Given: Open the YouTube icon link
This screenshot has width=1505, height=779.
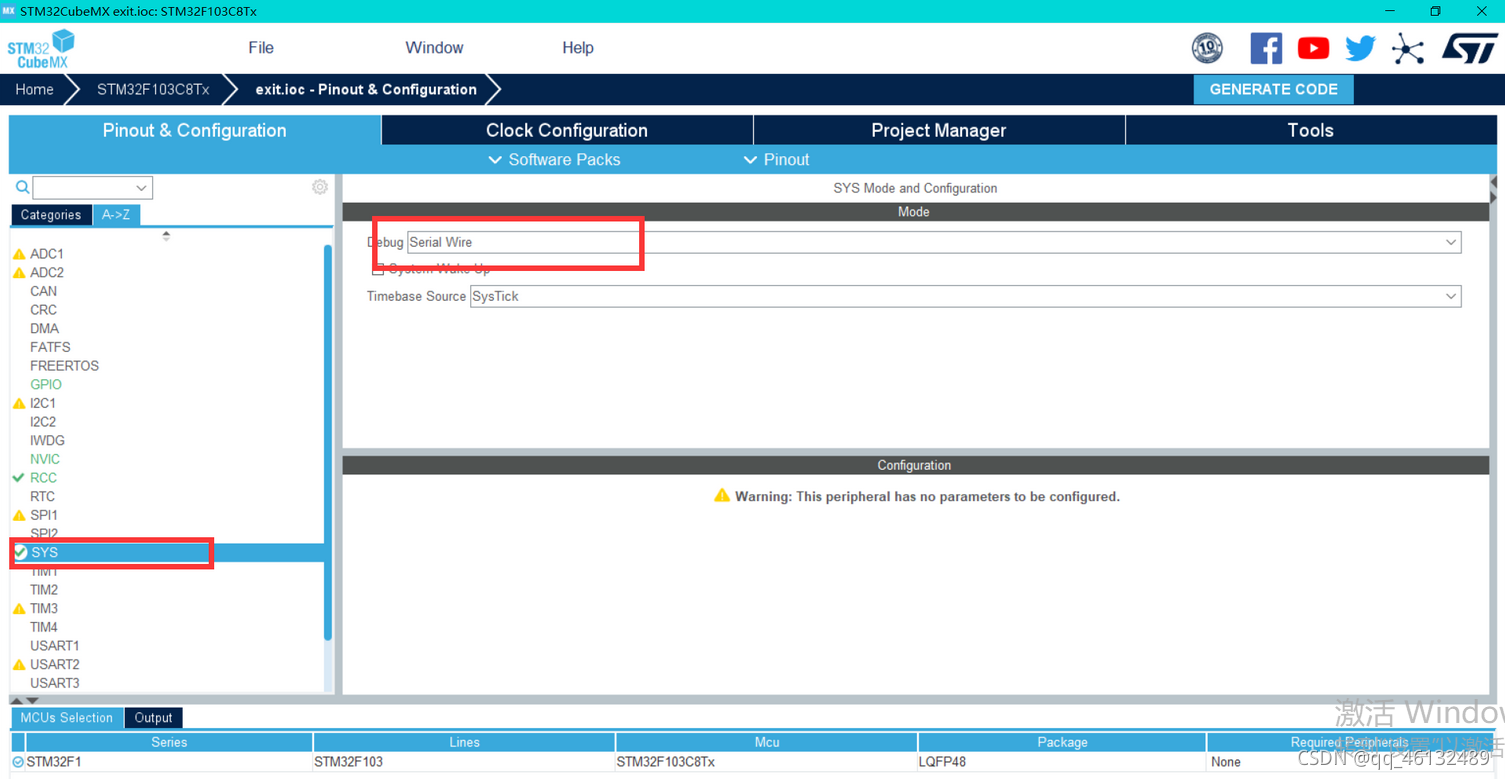Looking at the screenshot, I should click(1313, 48).
